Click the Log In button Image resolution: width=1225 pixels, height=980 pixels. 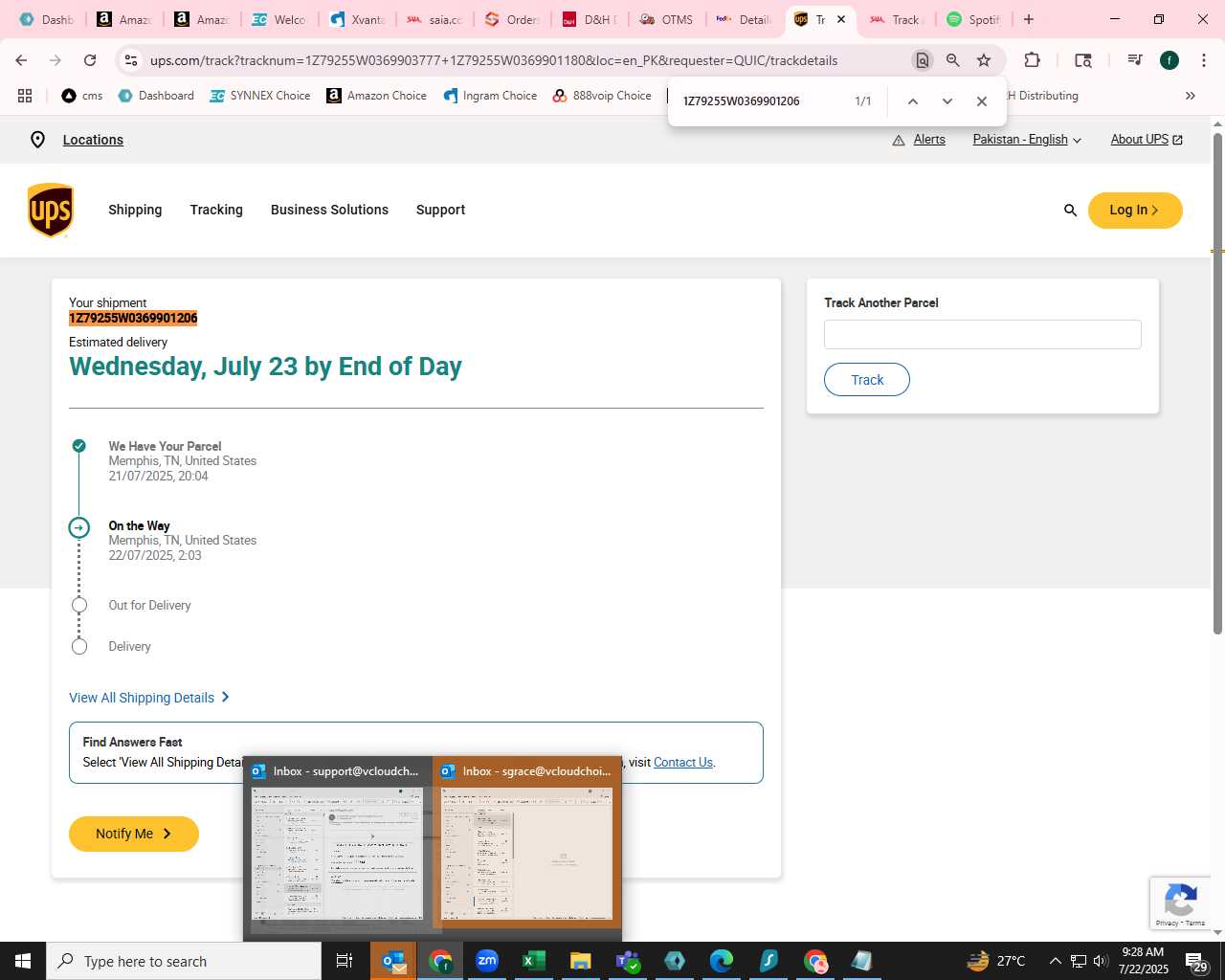coord(1135,210)
